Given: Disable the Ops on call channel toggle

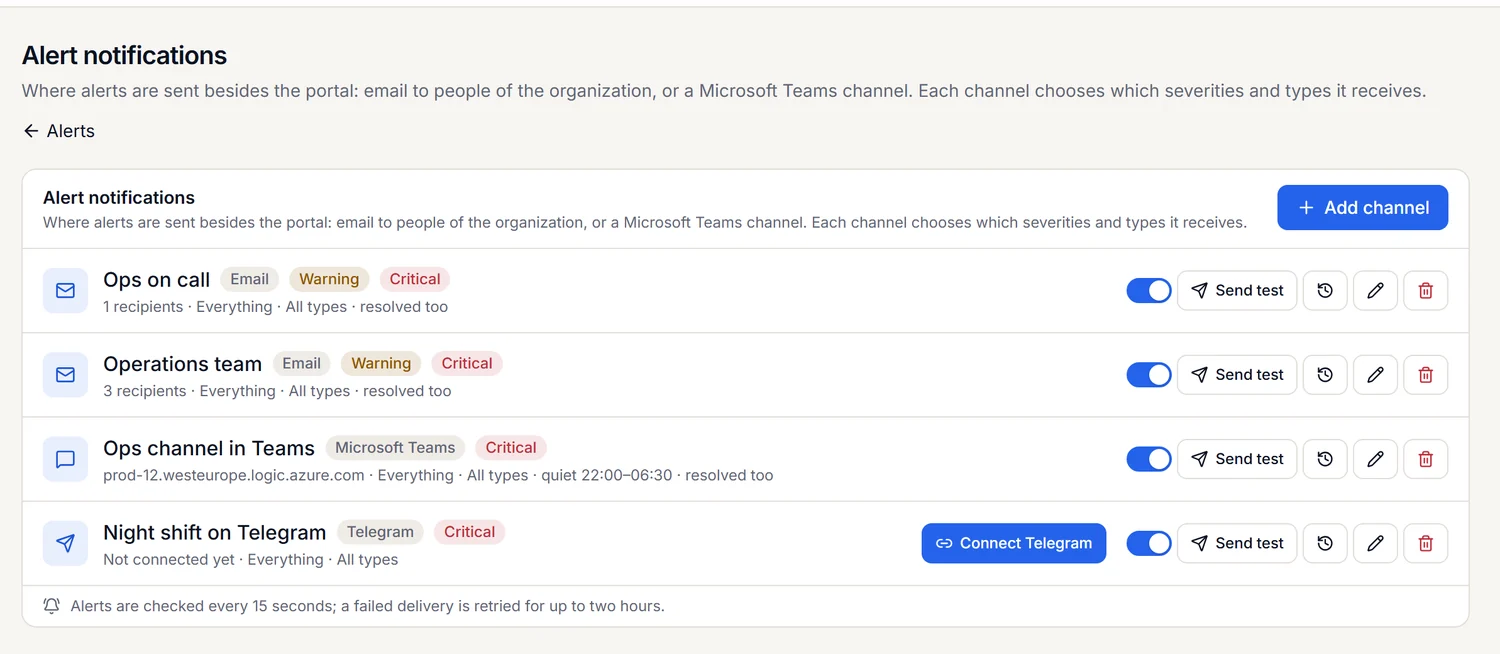Looking at the screenshot, I should [x=1149, y=291].
